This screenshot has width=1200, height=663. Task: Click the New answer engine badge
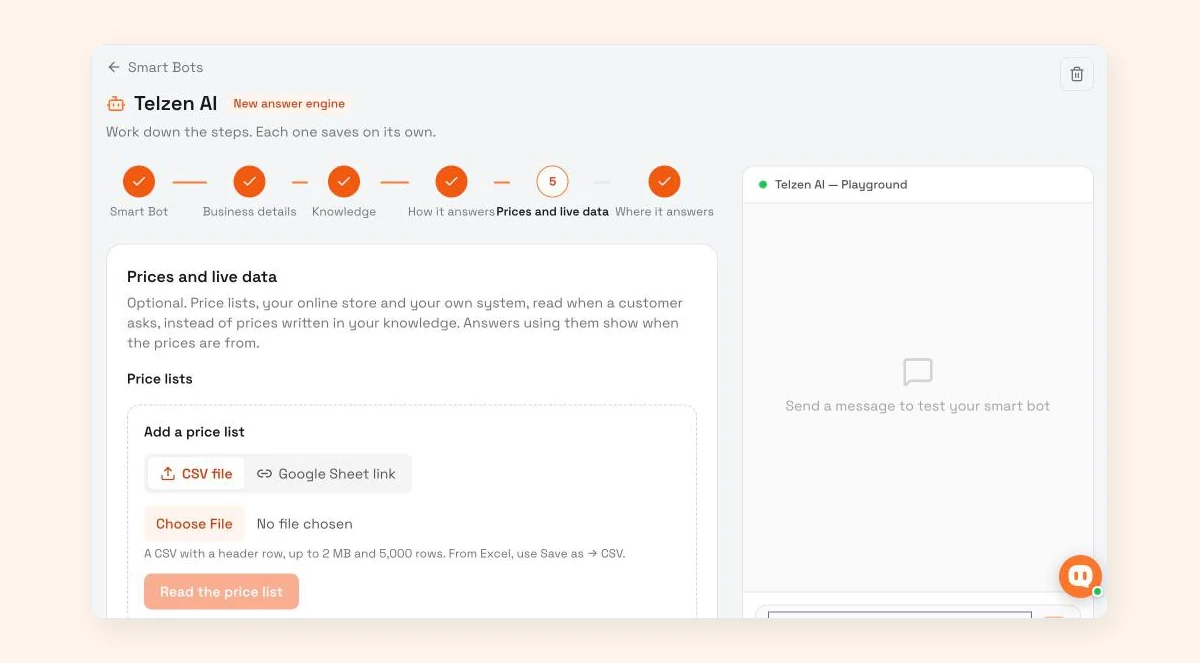289,103
